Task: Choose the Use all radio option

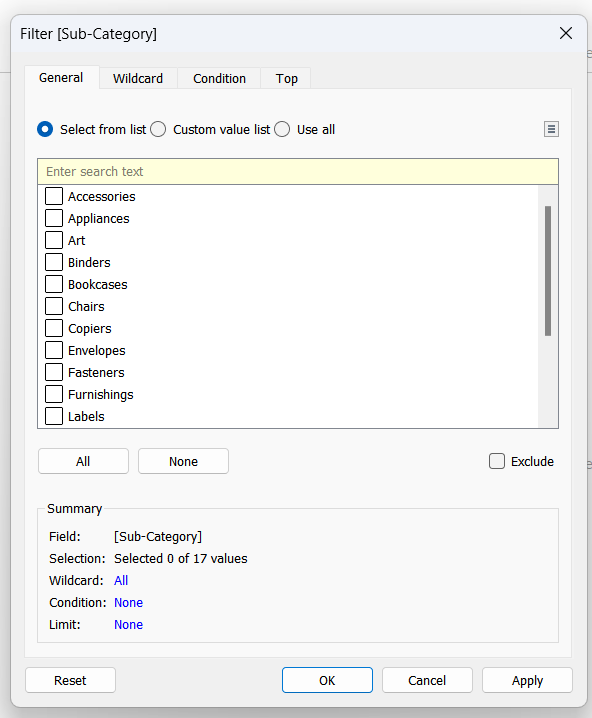Action: 282,129
